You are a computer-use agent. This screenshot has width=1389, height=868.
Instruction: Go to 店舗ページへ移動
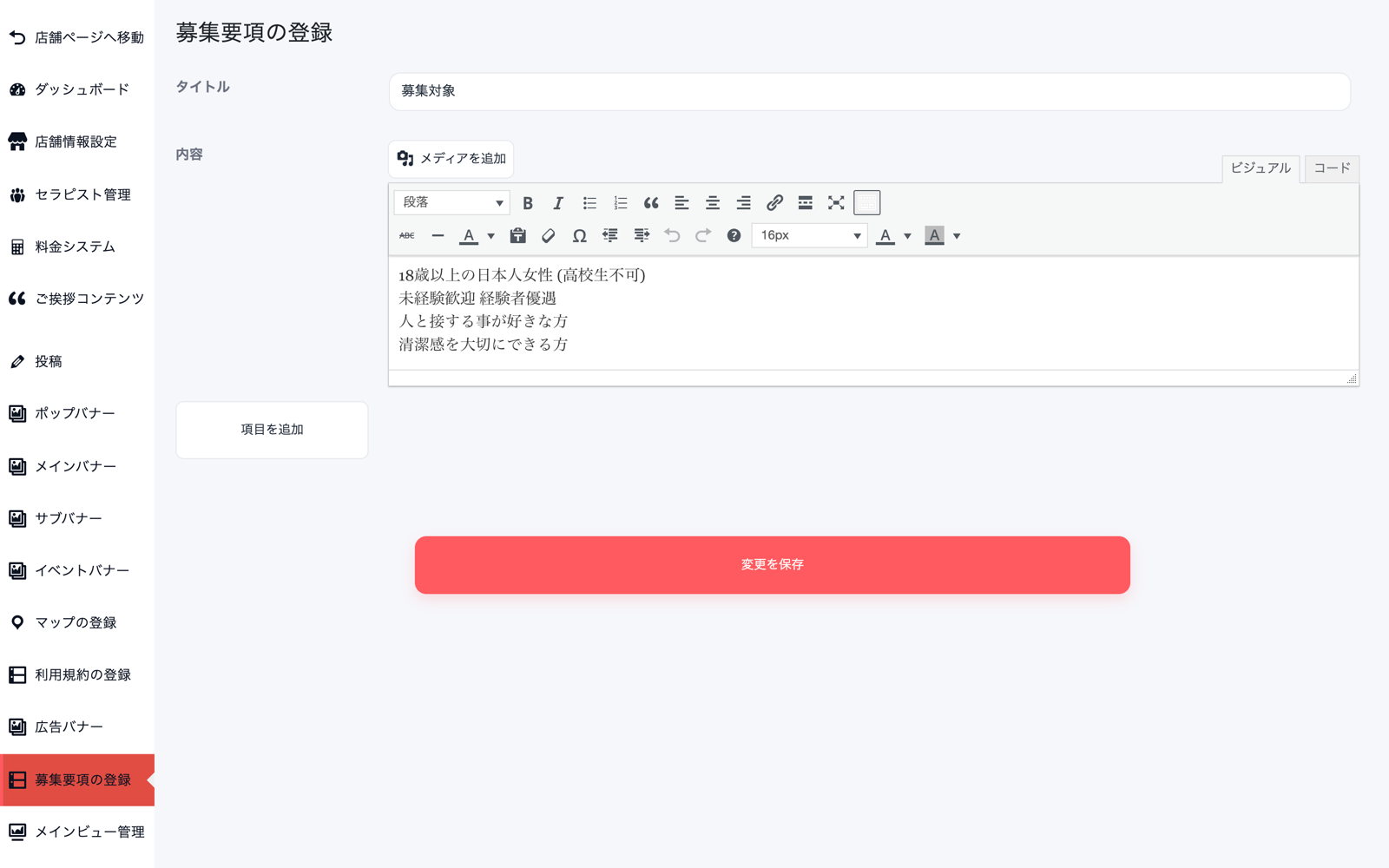click(x=77, y=37)
